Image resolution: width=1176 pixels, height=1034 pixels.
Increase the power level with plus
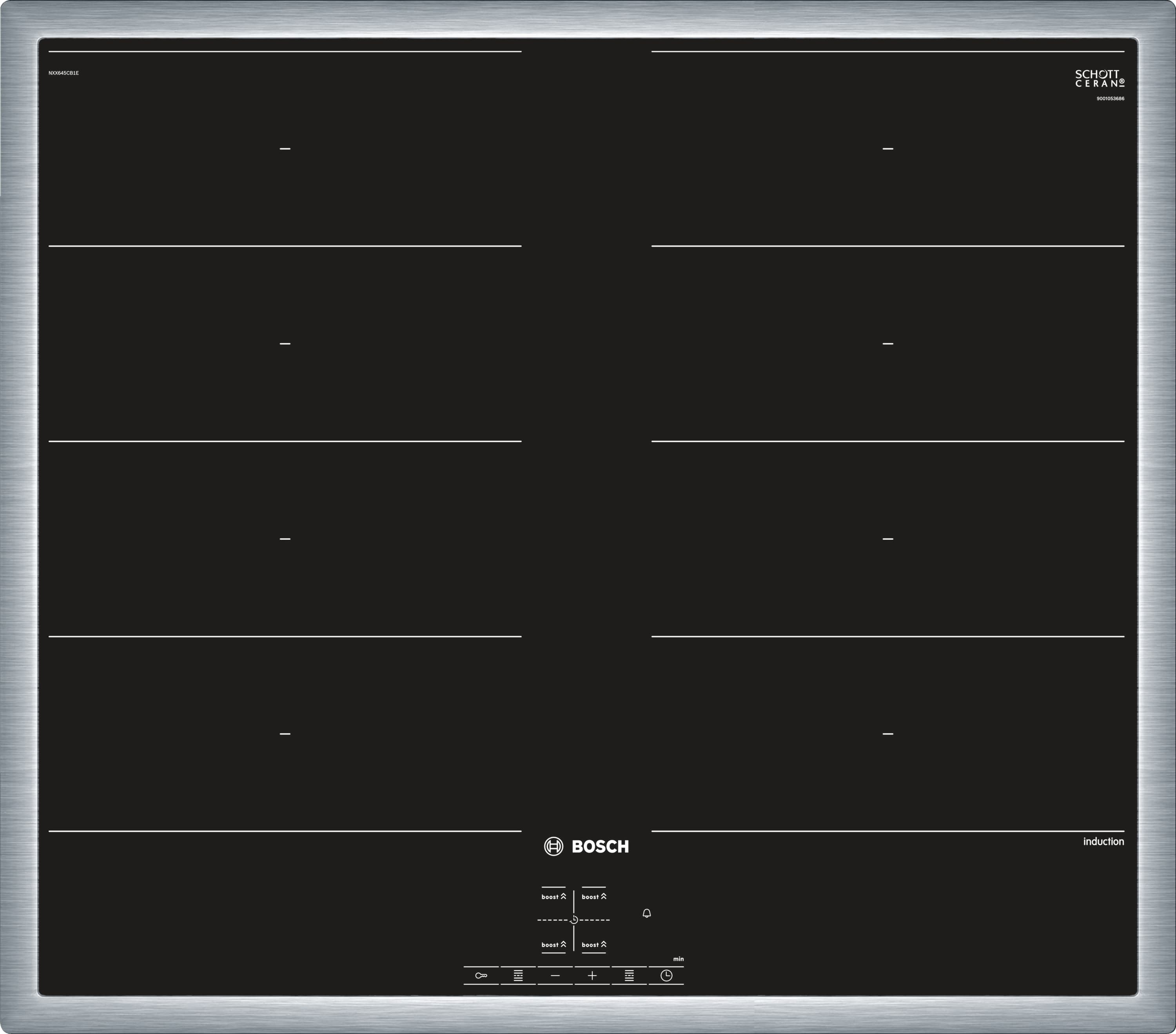click(592, 975)
